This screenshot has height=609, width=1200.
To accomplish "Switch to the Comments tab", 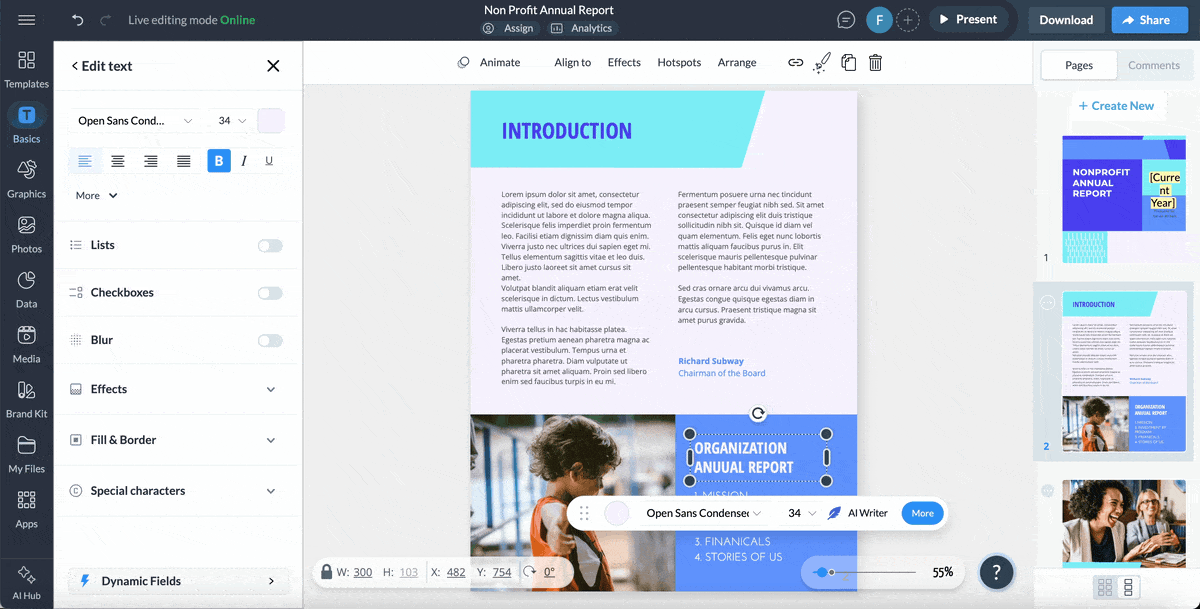I will [x=1154, y=65].
